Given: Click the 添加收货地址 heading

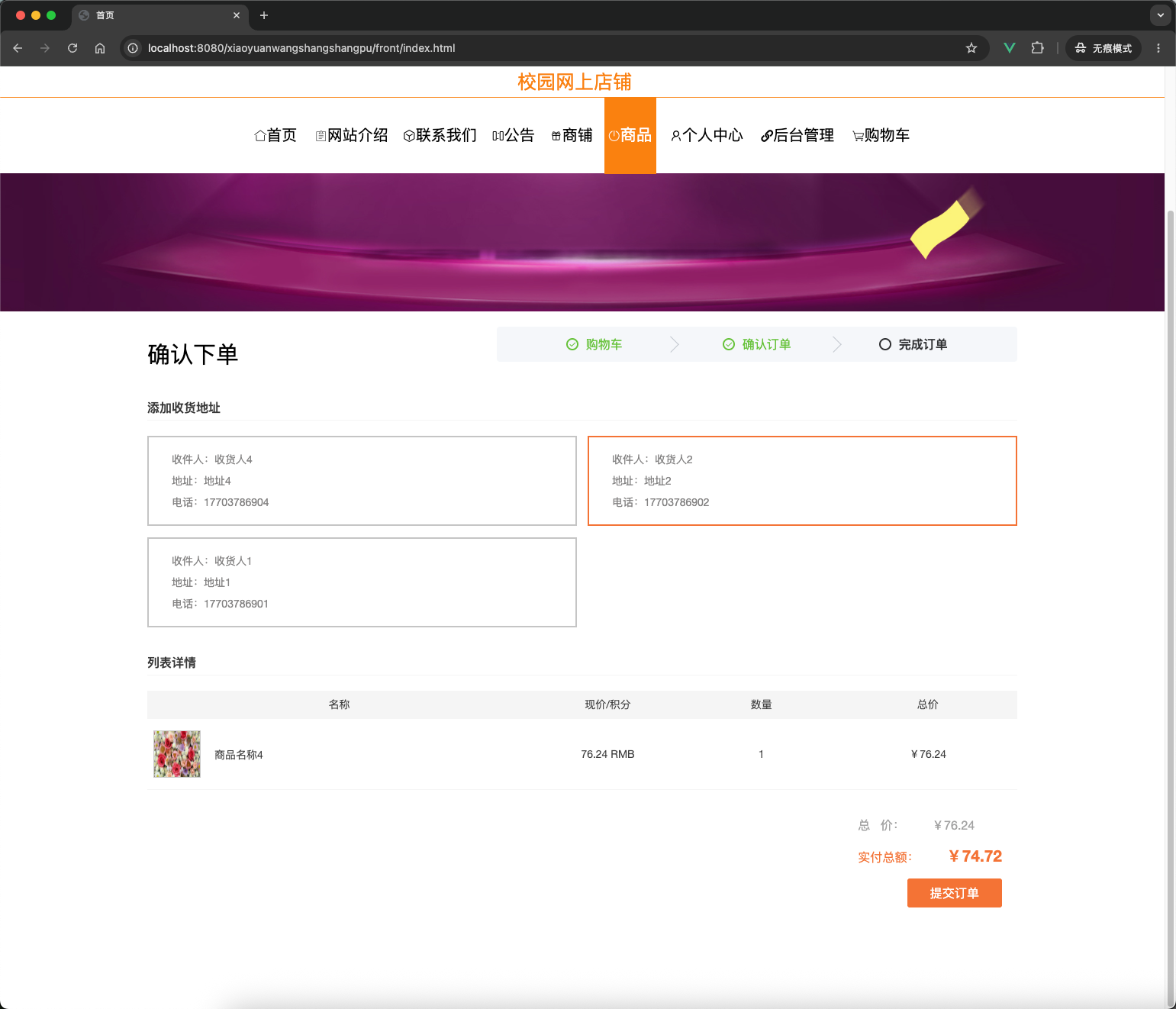Looking at the screenshot, I should coord(184,408).
